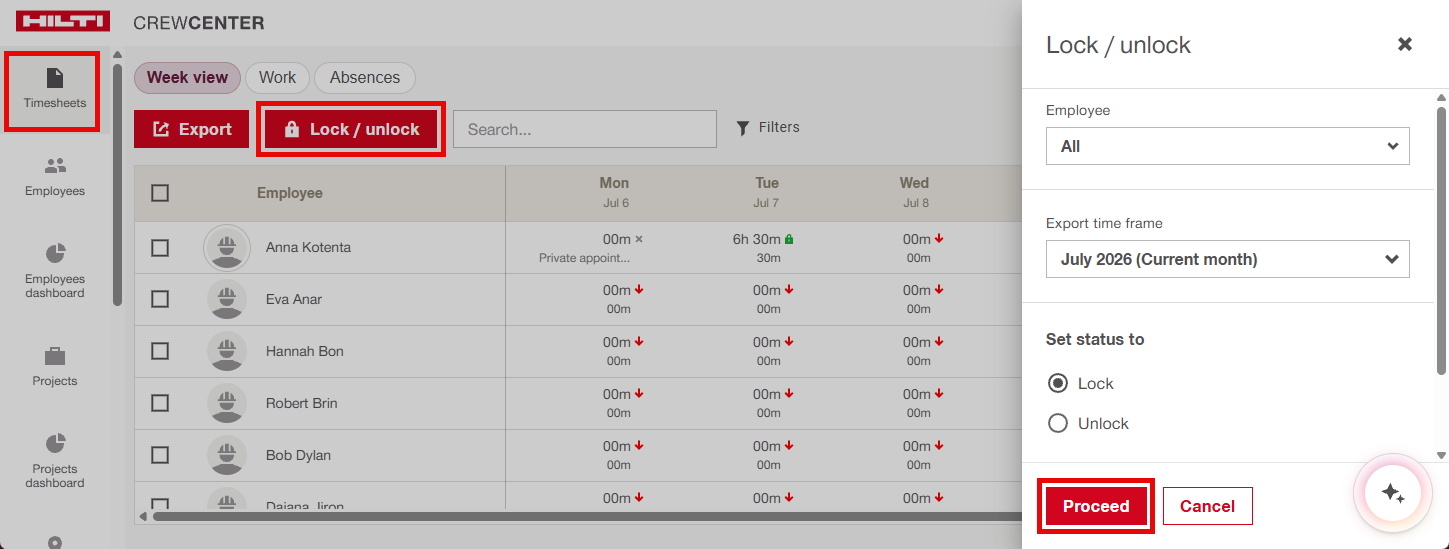The height and width of the screenshot is (549, 1449).
Task: Click the name Bob Dylan
Action: coord(298,455)
